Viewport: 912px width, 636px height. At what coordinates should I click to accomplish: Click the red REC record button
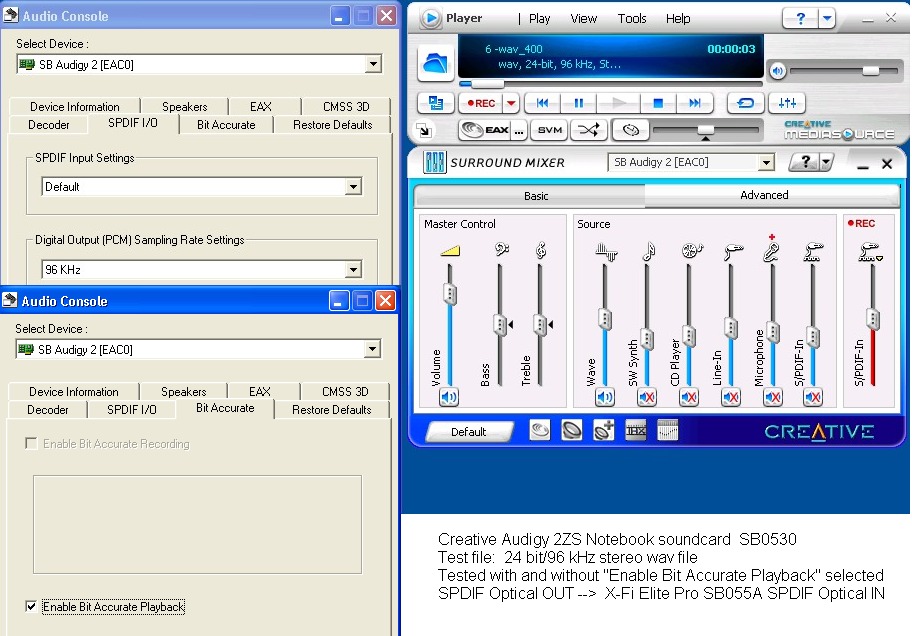click(480, 103)
